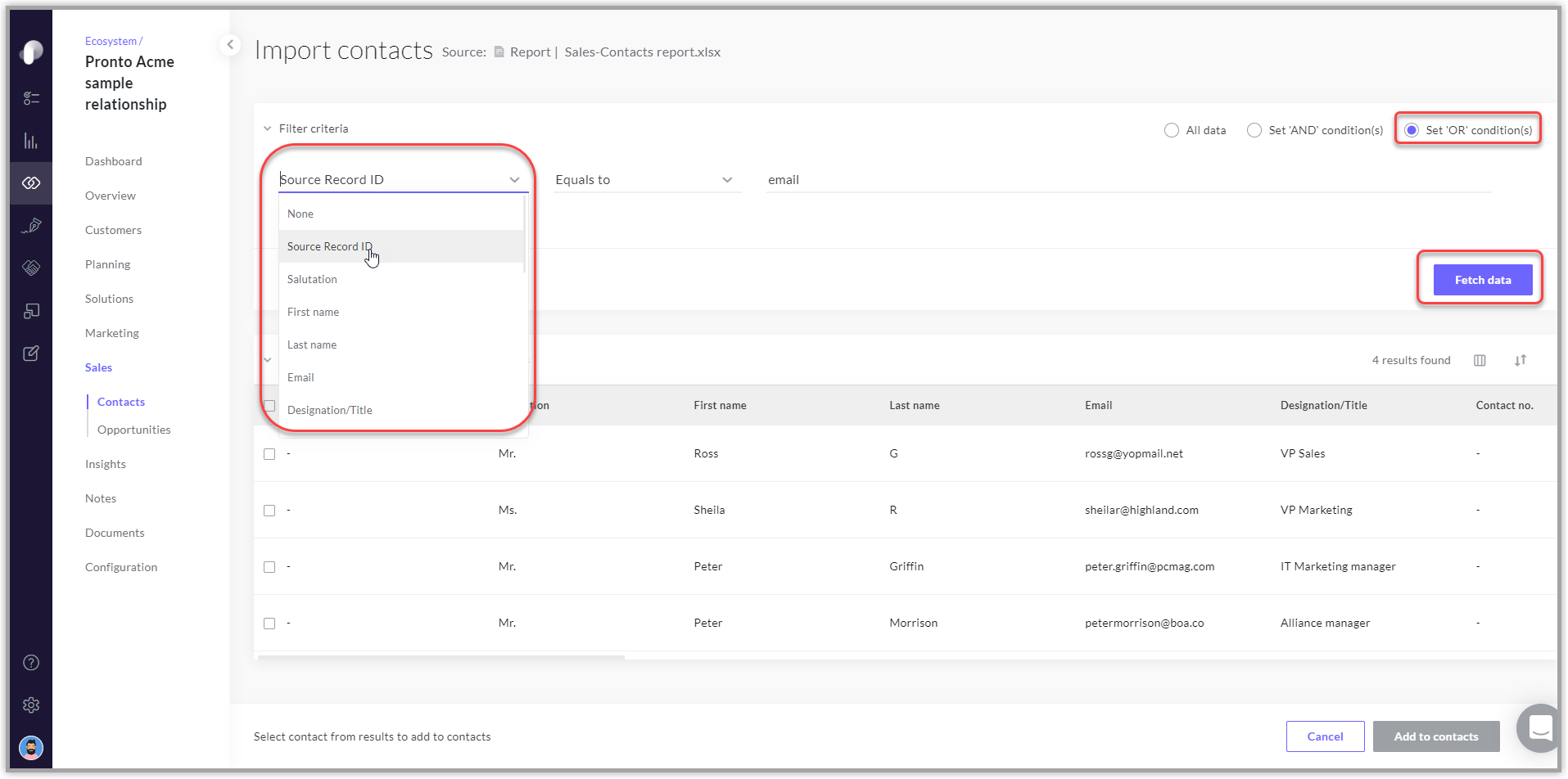
Task: Choose Designation/Title from the dropdown list
Action: point(400,410)
